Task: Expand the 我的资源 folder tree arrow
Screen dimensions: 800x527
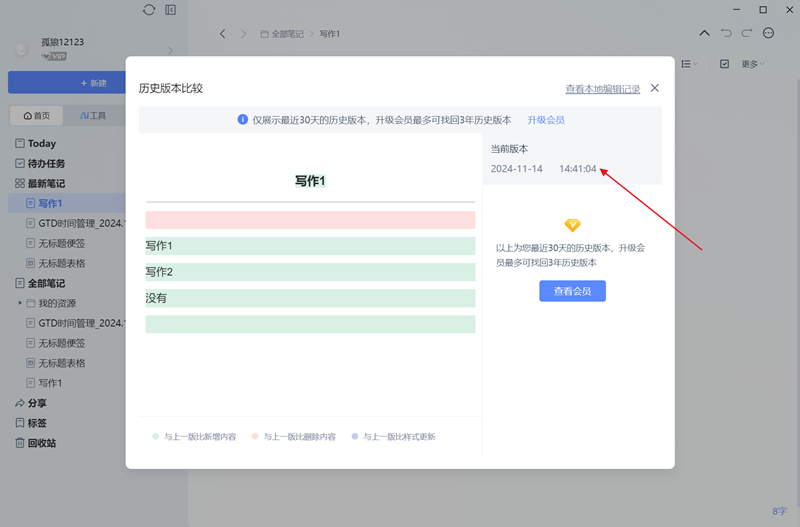Action: 20,303
